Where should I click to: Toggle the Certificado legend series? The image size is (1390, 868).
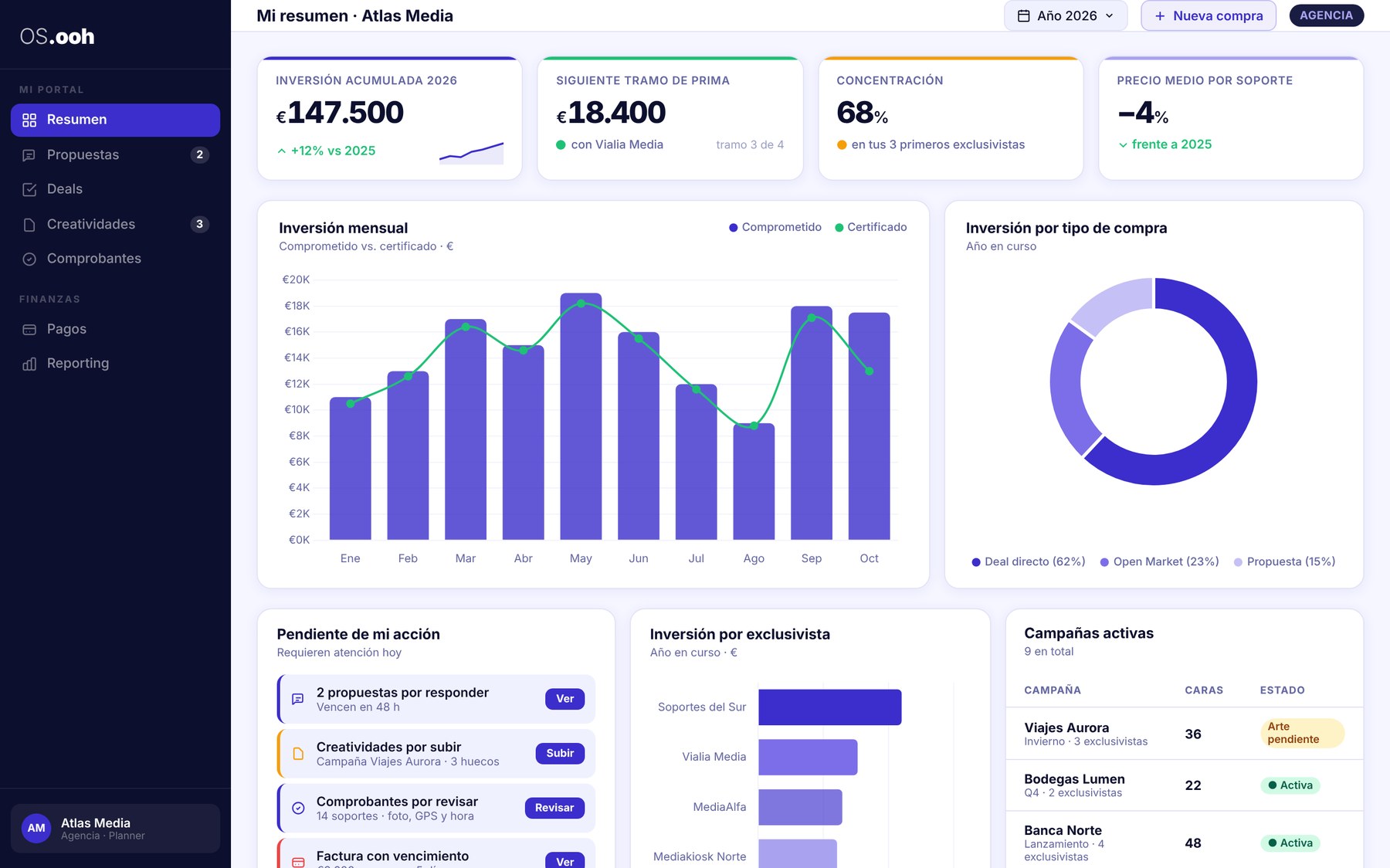pos(870,227)
